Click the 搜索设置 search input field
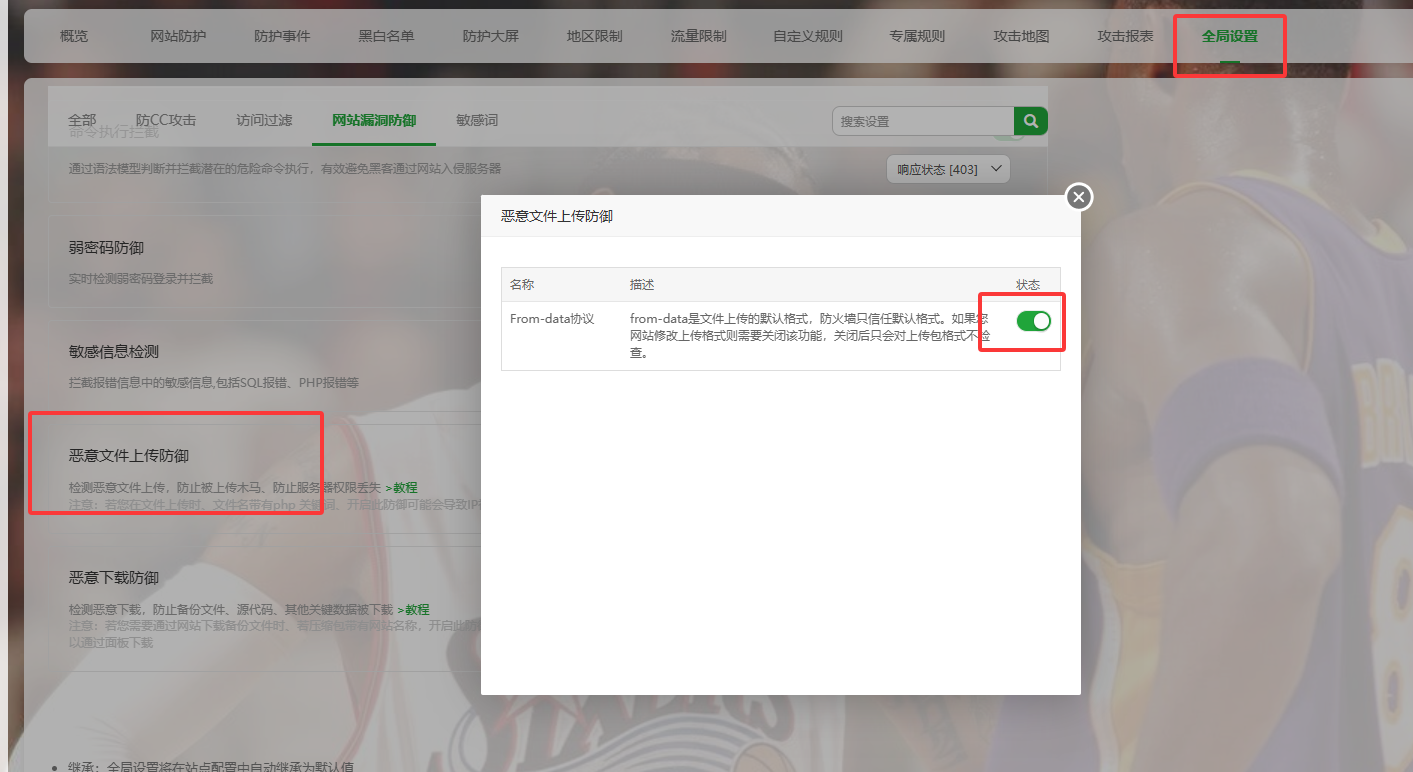 (x=920, y=120)
